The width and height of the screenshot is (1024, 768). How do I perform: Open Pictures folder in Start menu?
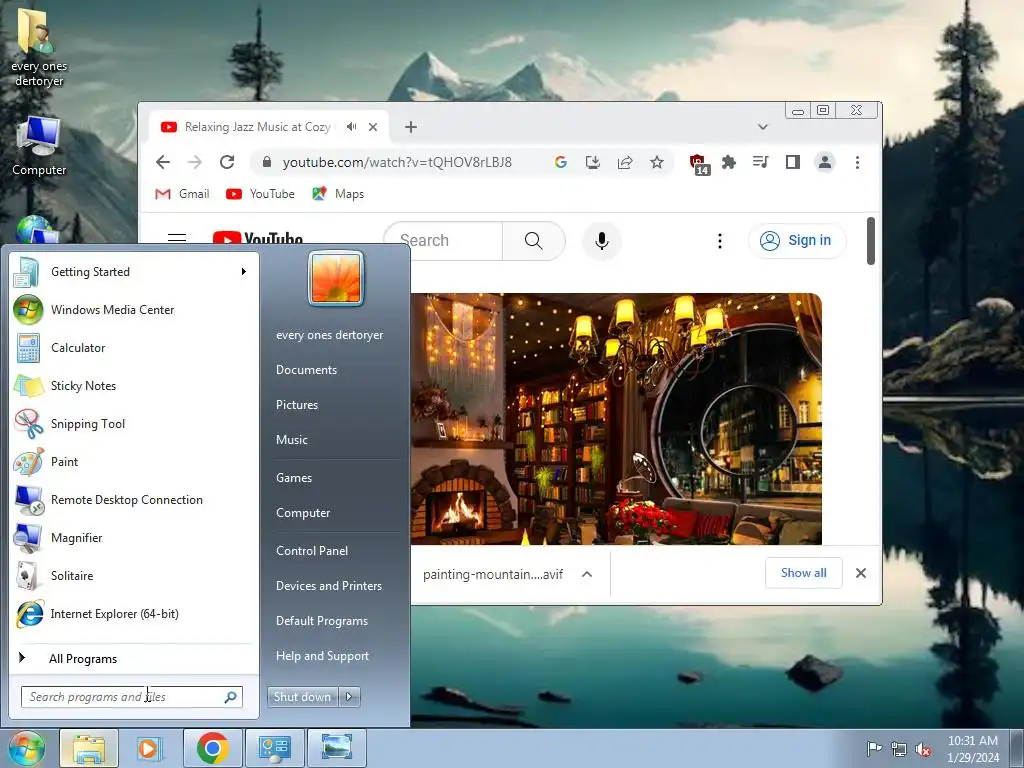(x=296, y=405)
